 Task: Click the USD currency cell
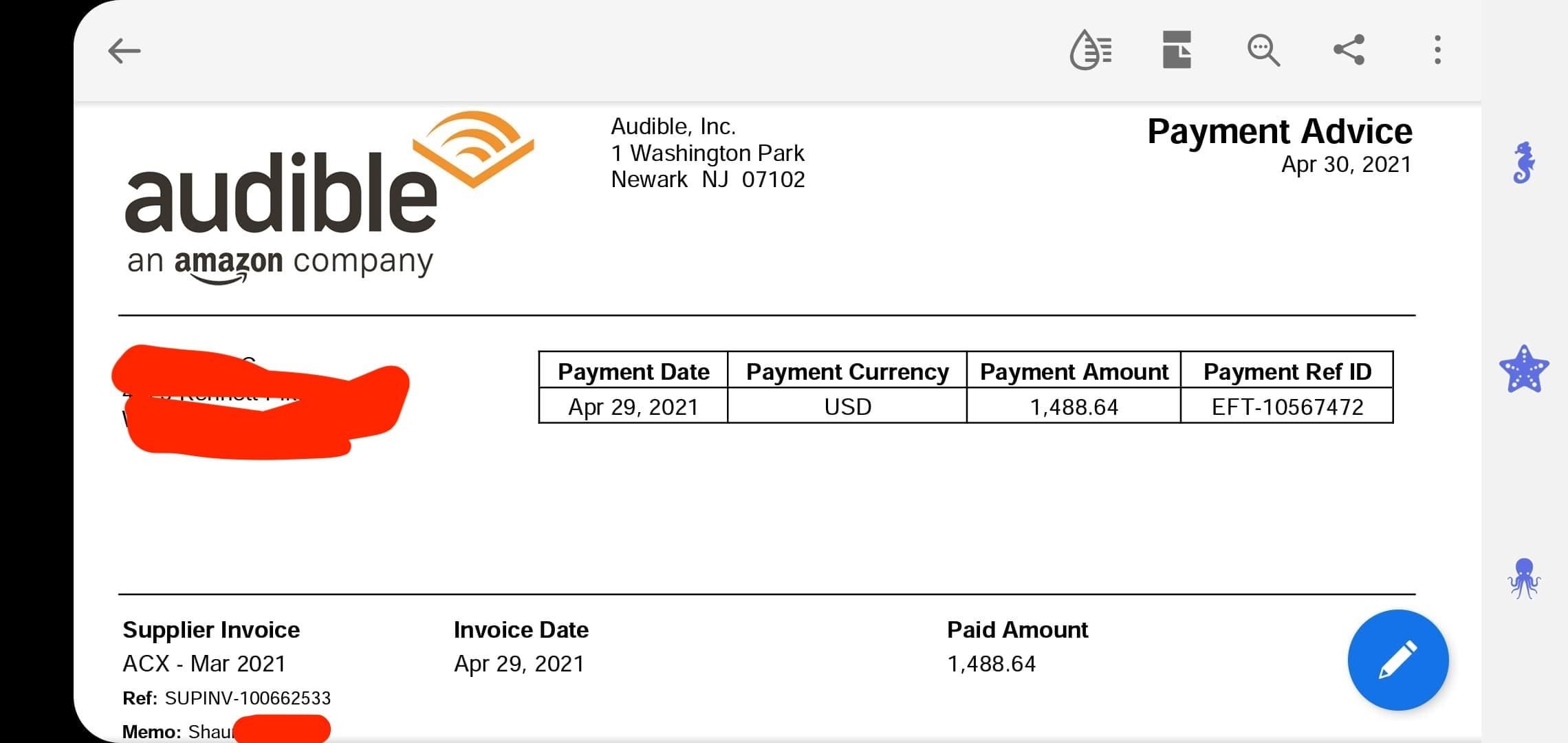(x=847, y=407)
